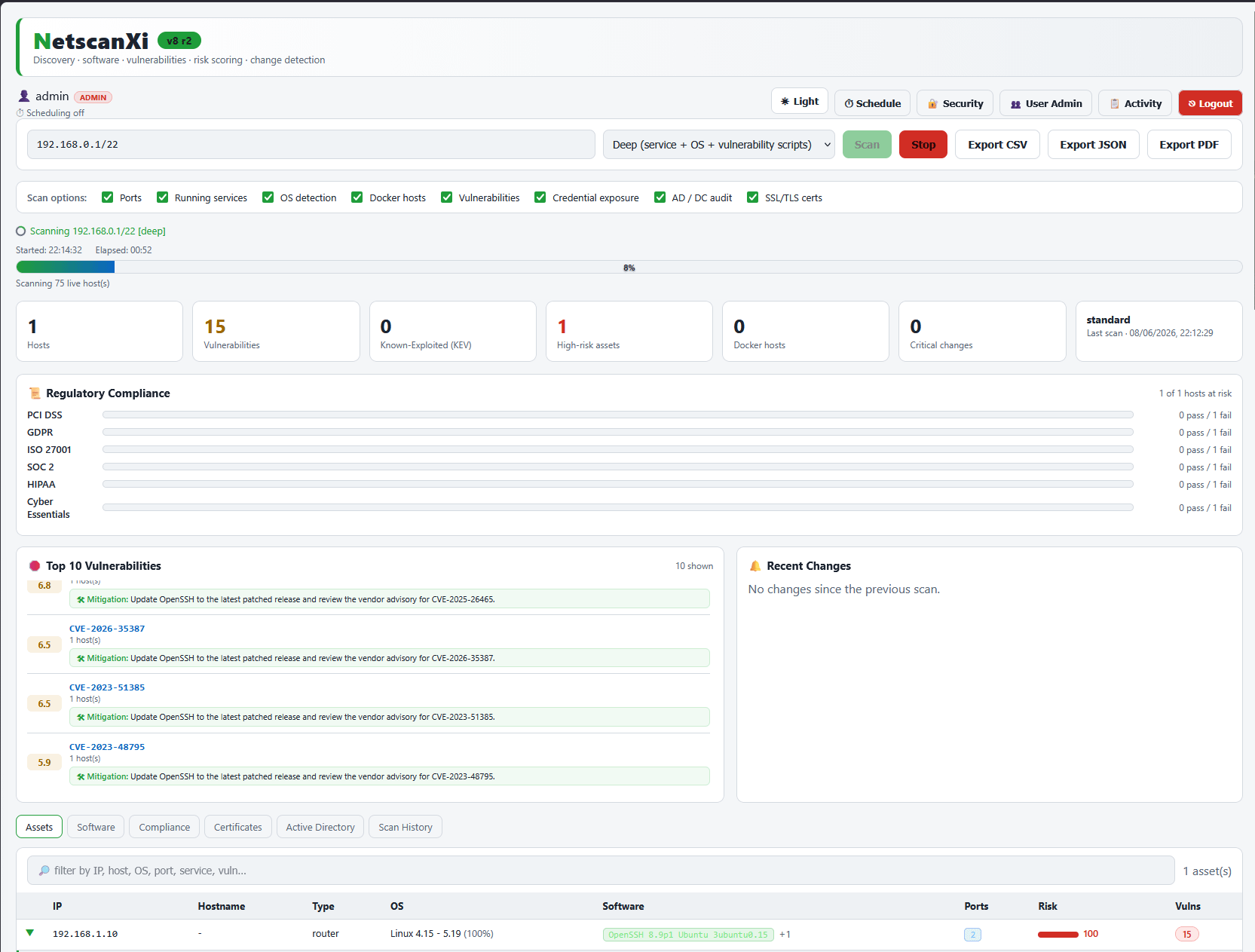Toggle the Credential exposure checkbox

pyautogui.click(x=540, y=197)
